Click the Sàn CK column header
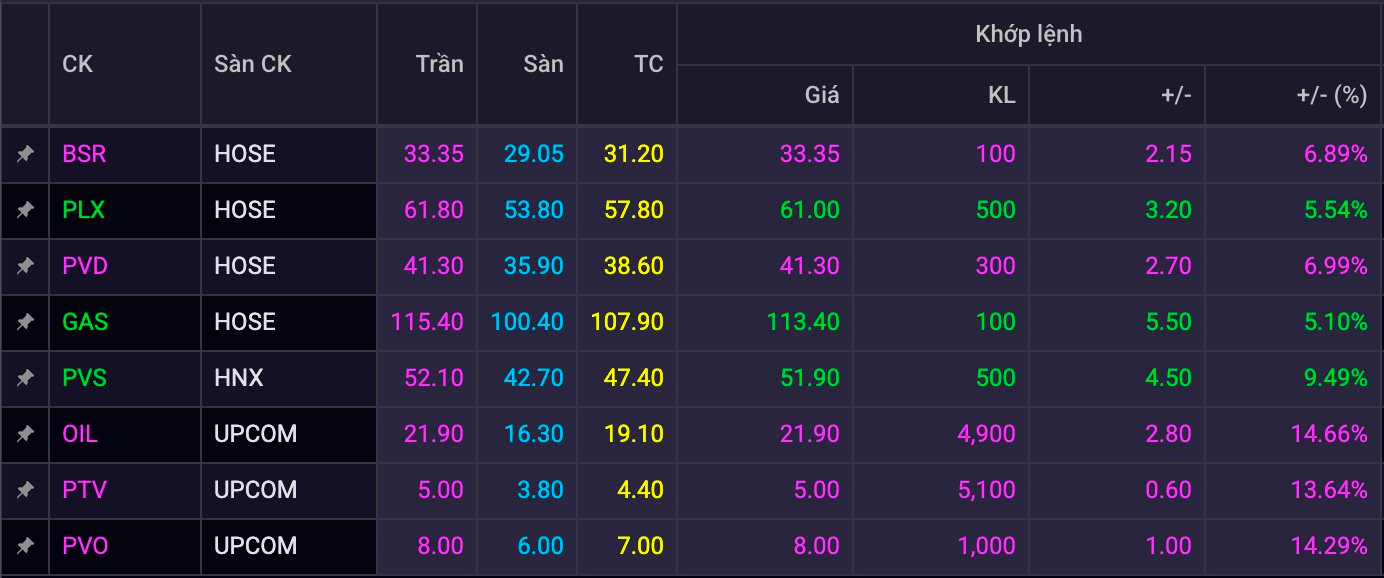The height and width of the screenshot is (578, 1384). [x=253, y=64]
